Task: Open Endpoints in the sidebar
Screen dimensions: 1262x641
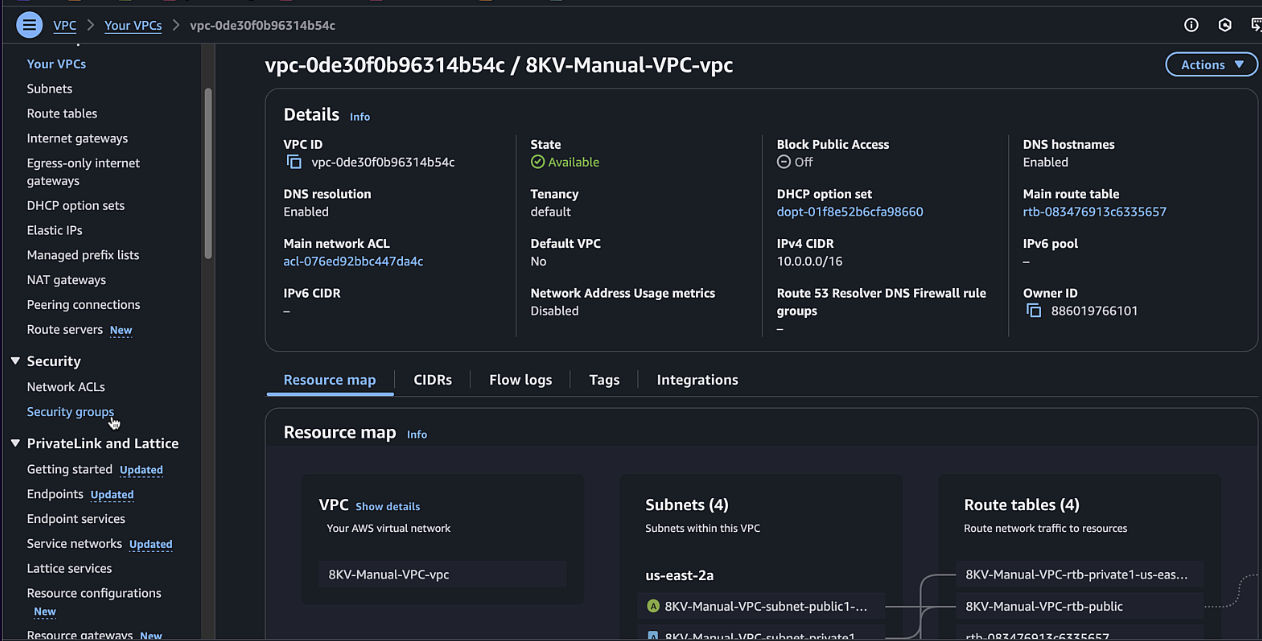Action: tap(55, 494)
